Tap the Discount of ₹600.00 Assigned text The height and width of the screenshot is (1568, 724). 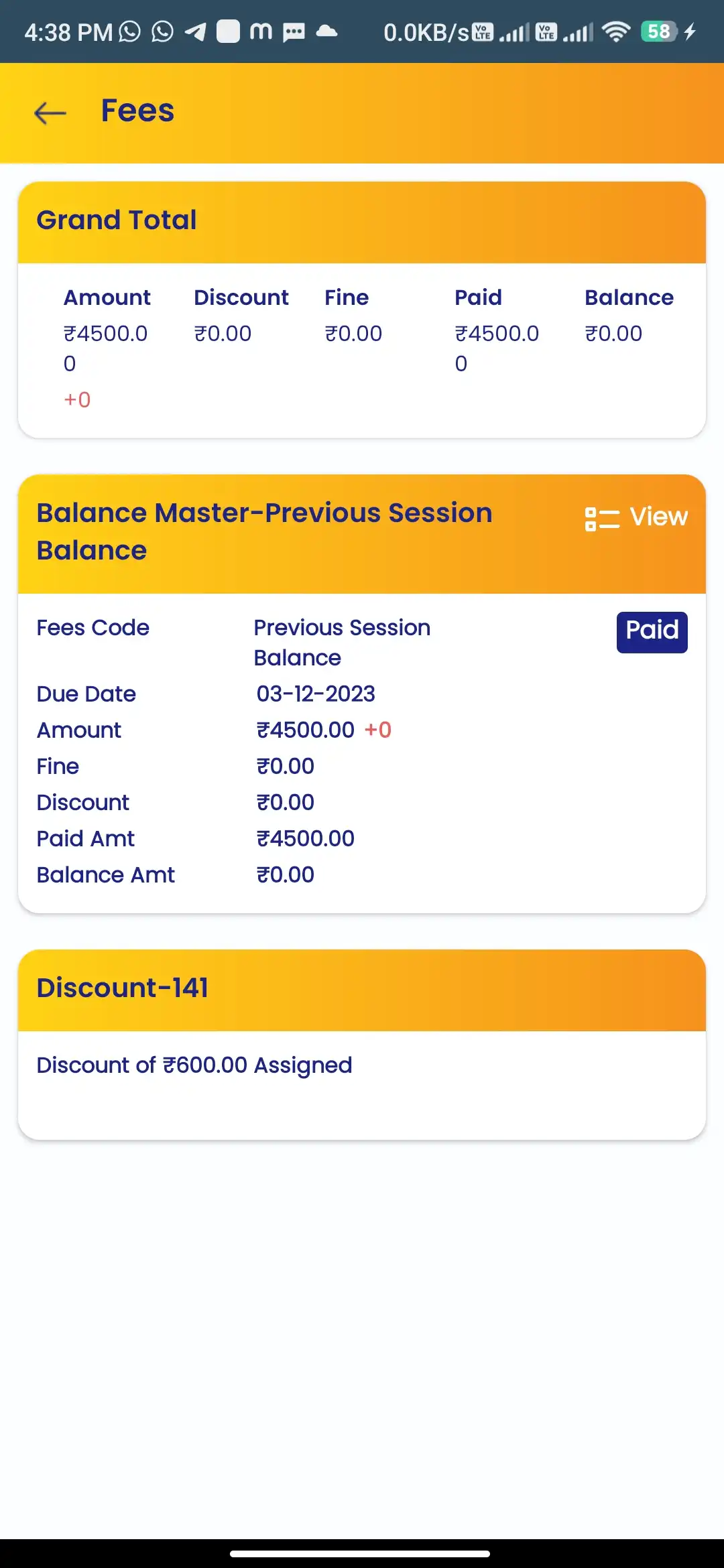pos(194,1065)
